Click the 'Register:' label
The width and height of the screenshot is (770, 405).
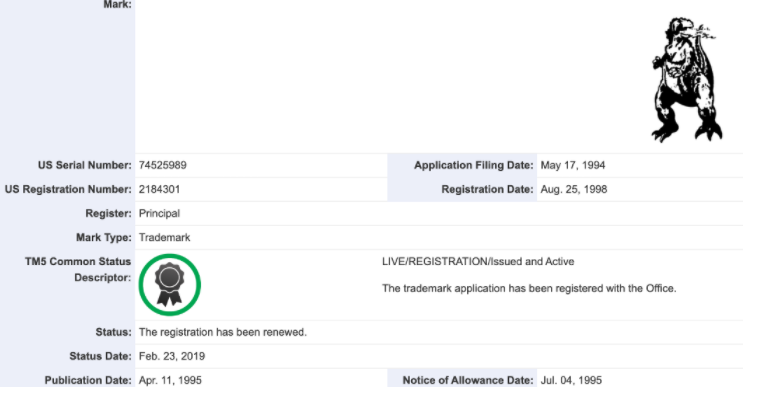click(x=109, y=214)
